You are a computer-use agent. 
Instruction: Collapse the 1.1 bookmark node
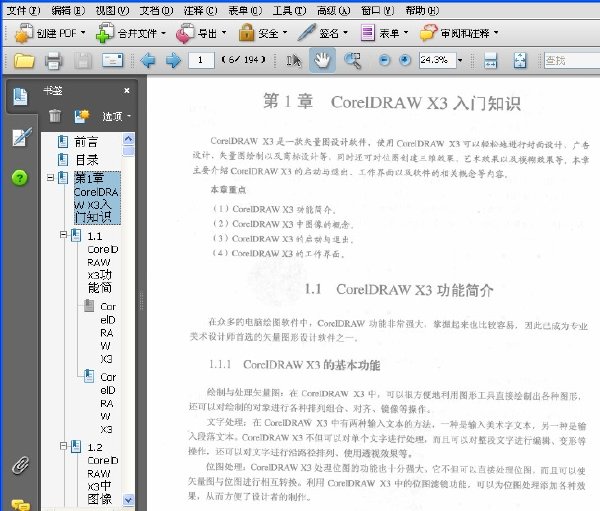click(x=64, y=235)
